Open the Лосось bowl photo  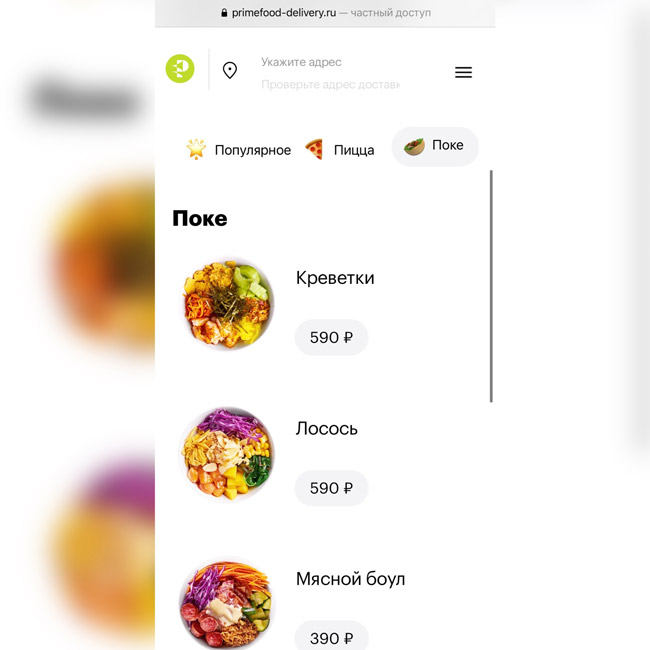(227, 454)
